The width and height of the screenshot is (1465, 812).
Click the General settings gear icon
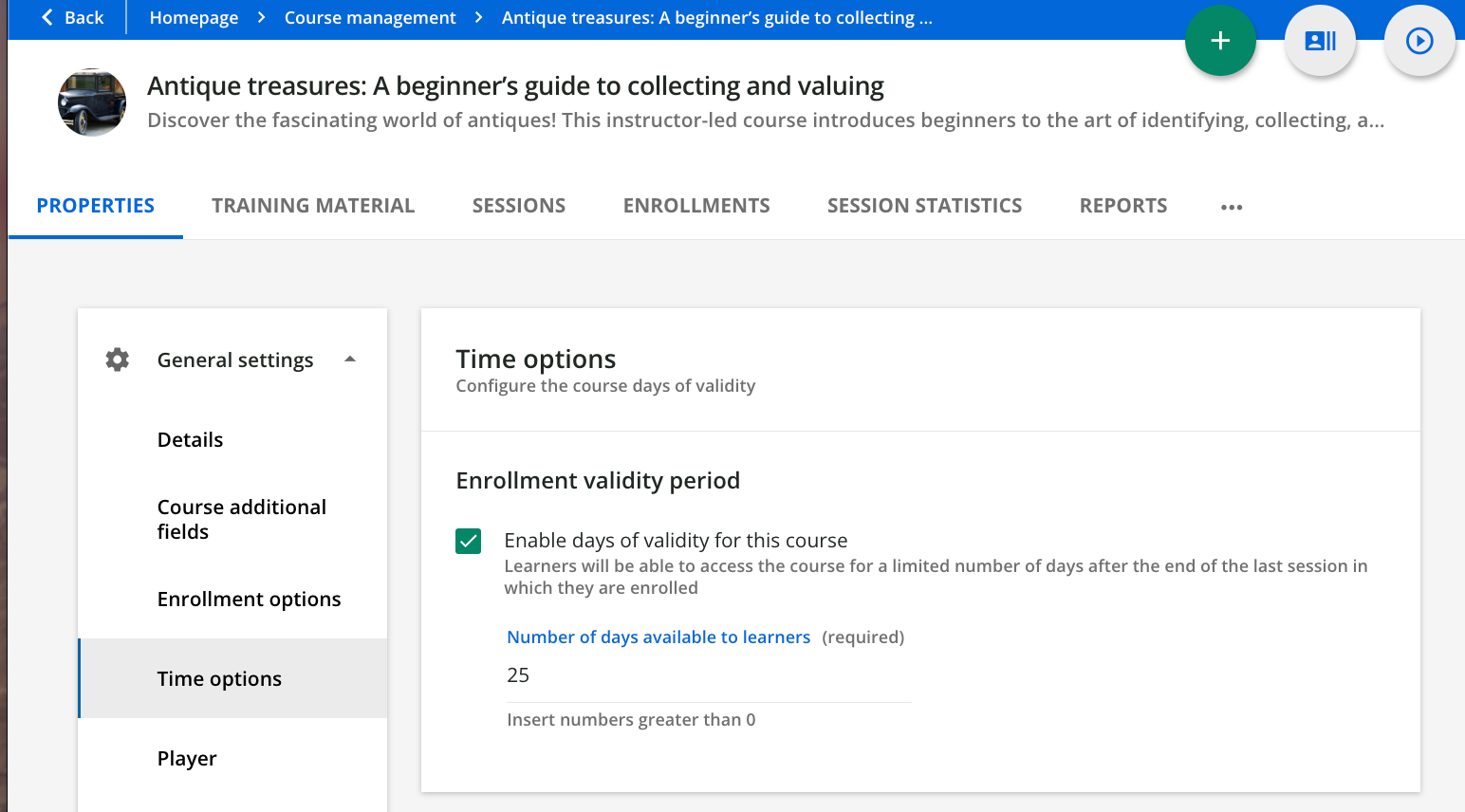point(118,360)
